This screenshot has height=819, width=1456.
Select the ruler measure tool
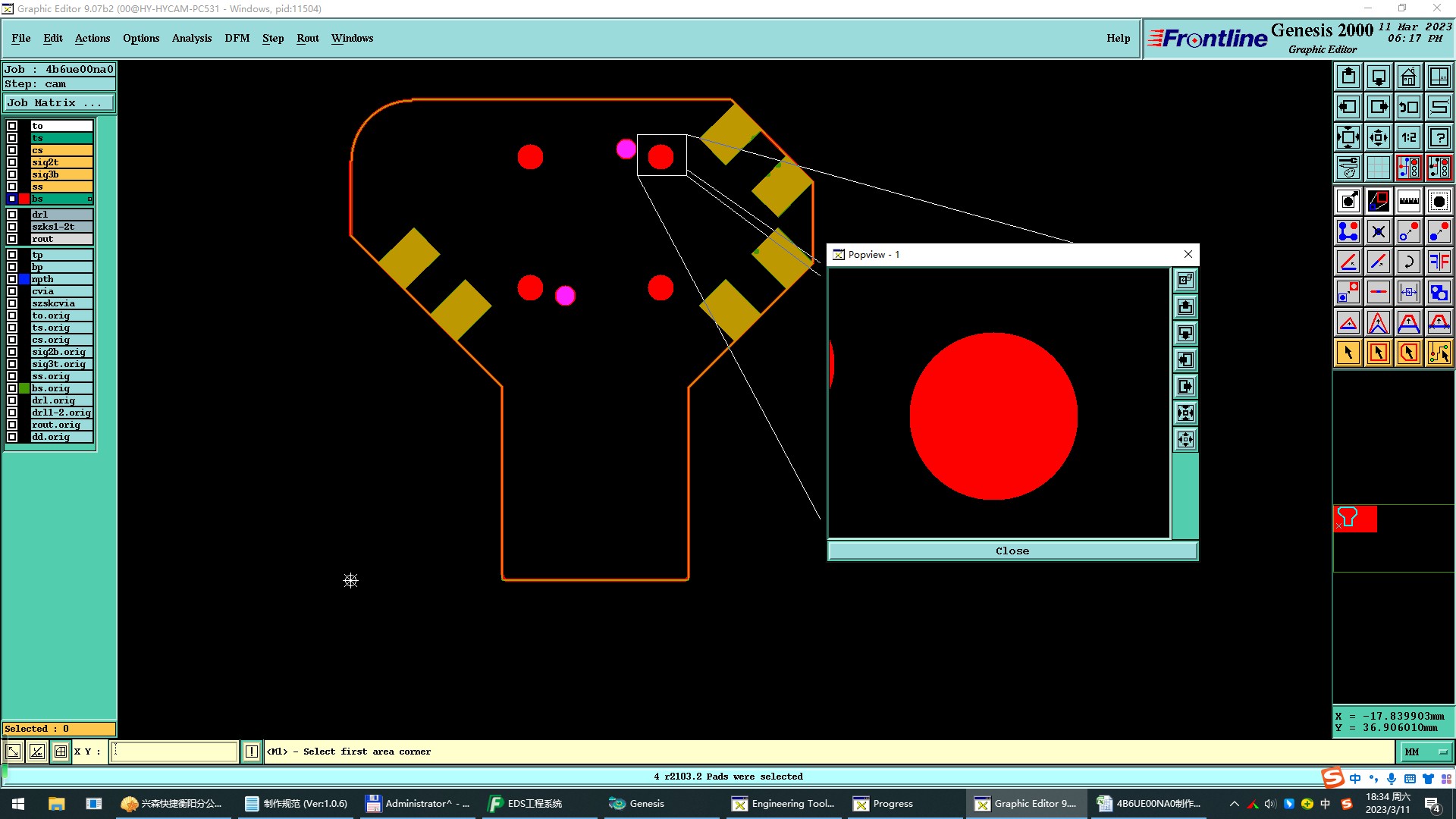coord(1408,201)
